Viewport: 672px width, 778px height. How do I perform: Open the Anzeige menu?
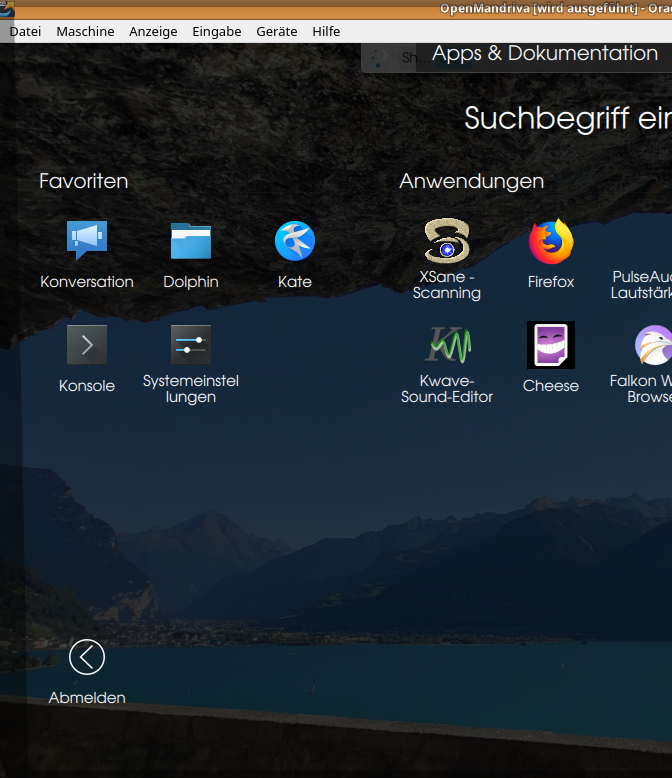(x=153, y=31)
